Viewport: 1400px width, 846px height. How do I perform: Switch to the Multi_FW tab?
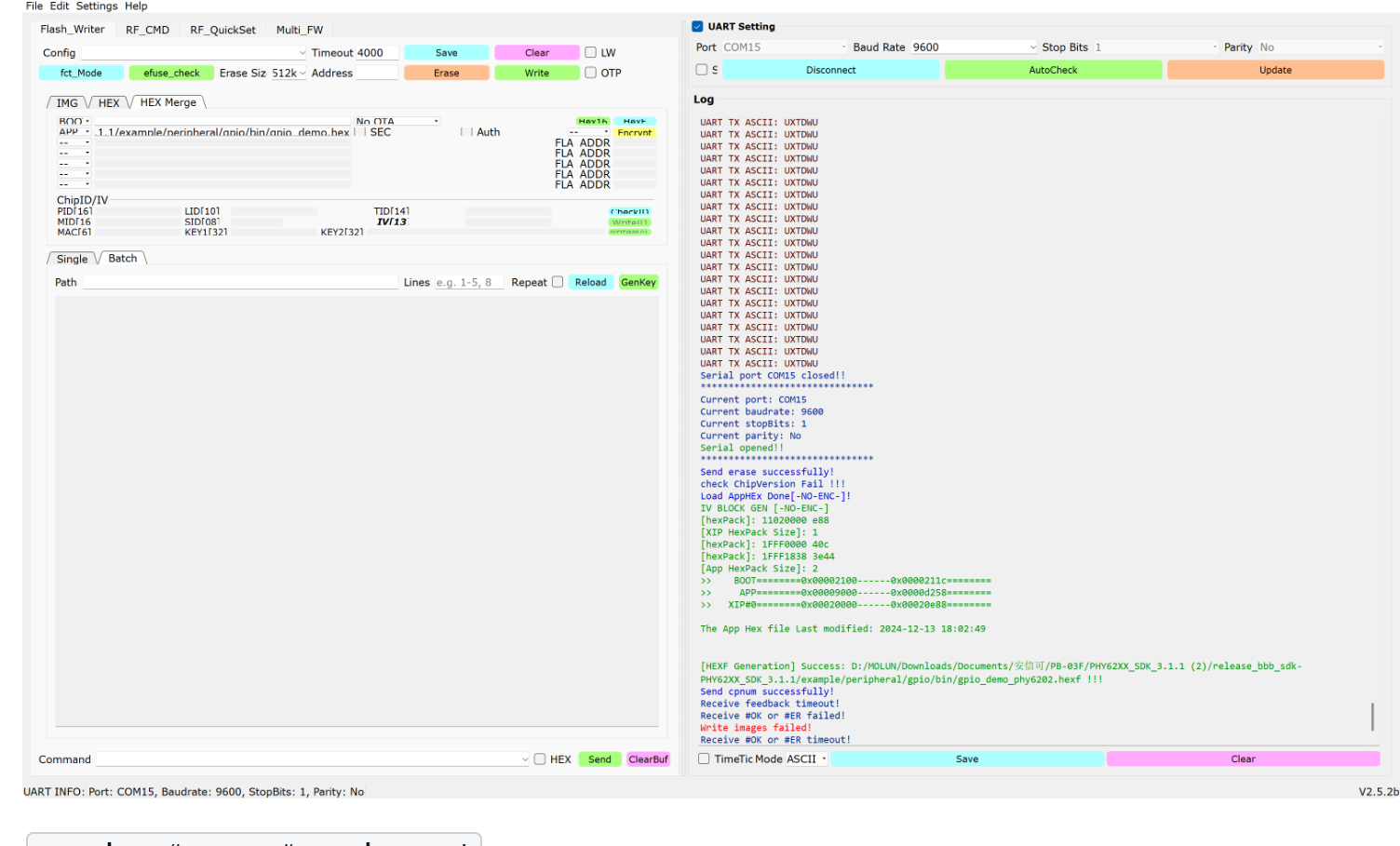[x=300, y=30]
